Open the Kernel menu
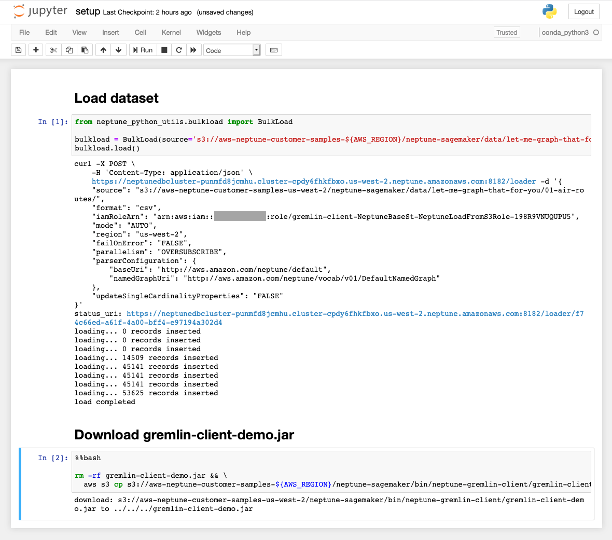 tap(171, 32)
